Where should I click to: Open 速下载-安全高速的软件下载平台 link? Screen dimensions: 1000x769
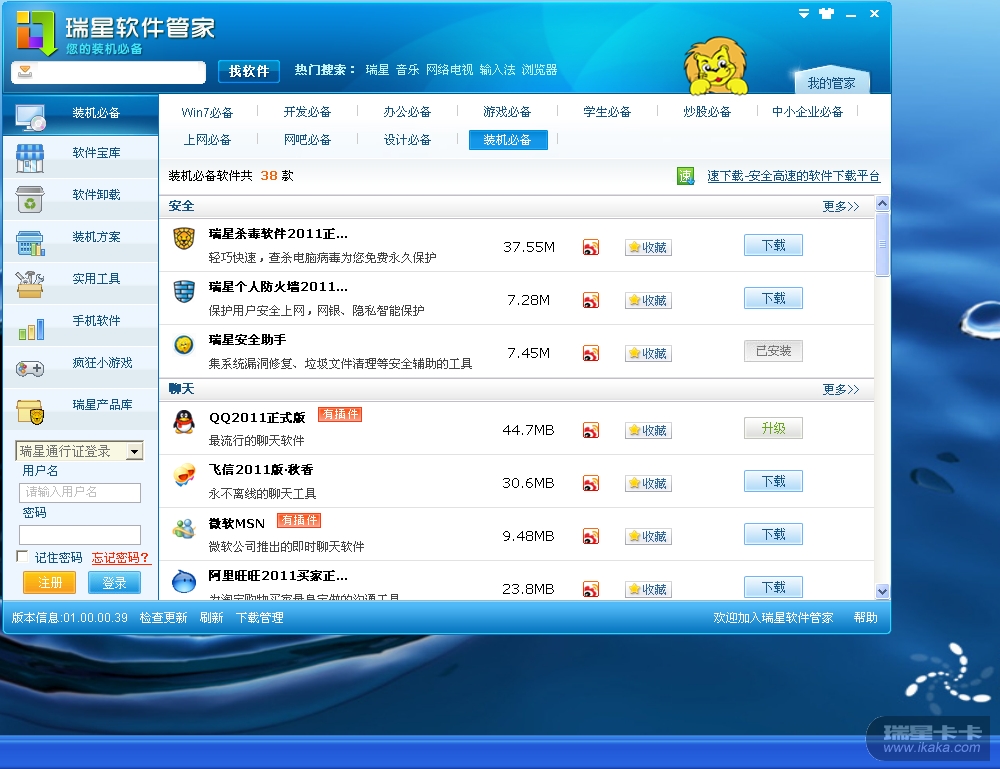[793, 176]
